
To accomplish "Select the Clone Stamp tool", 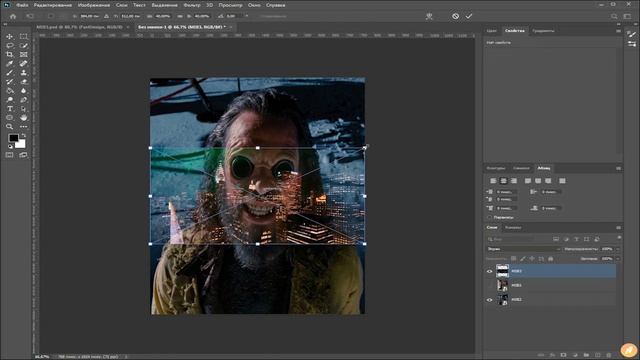I will 24,73.
